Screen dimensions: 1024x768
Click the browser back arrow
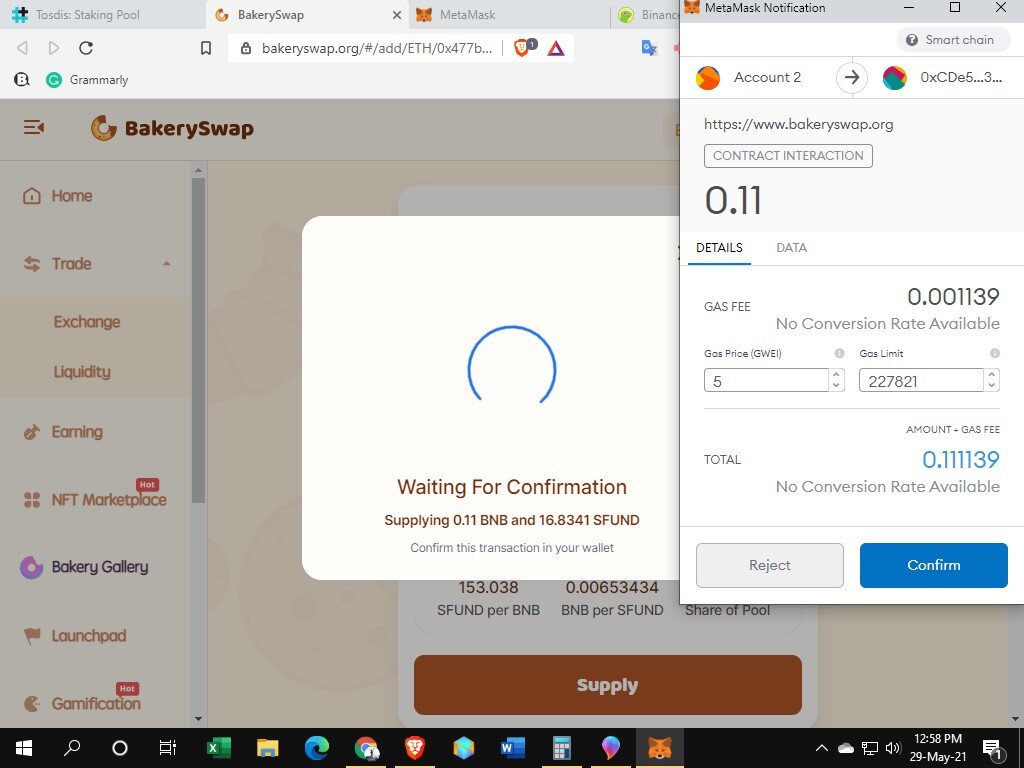pyautogui.click(x=22, y=48)
